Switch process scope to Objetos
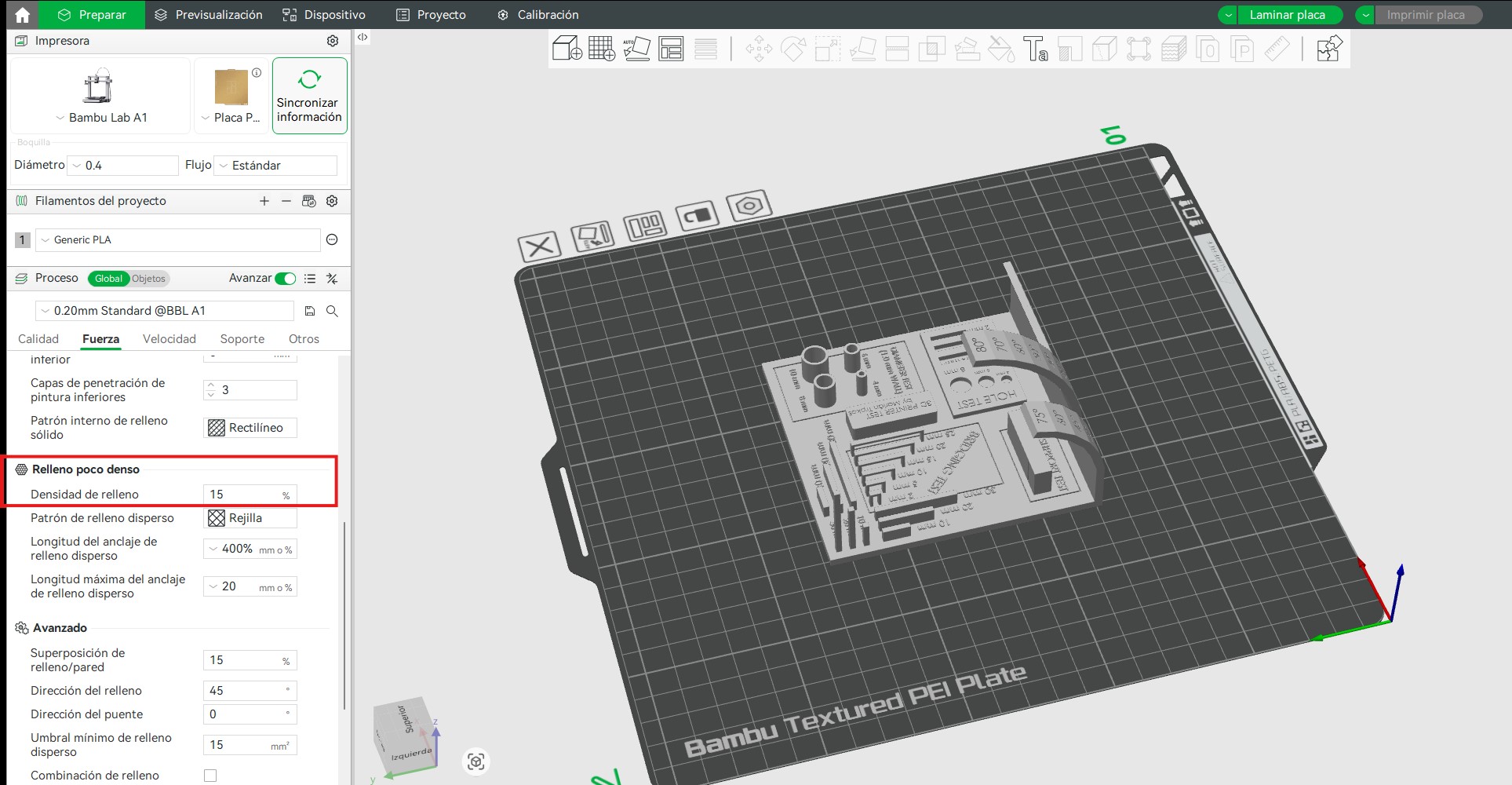Viewport: 1512px width, 785px height. point(148,279)
